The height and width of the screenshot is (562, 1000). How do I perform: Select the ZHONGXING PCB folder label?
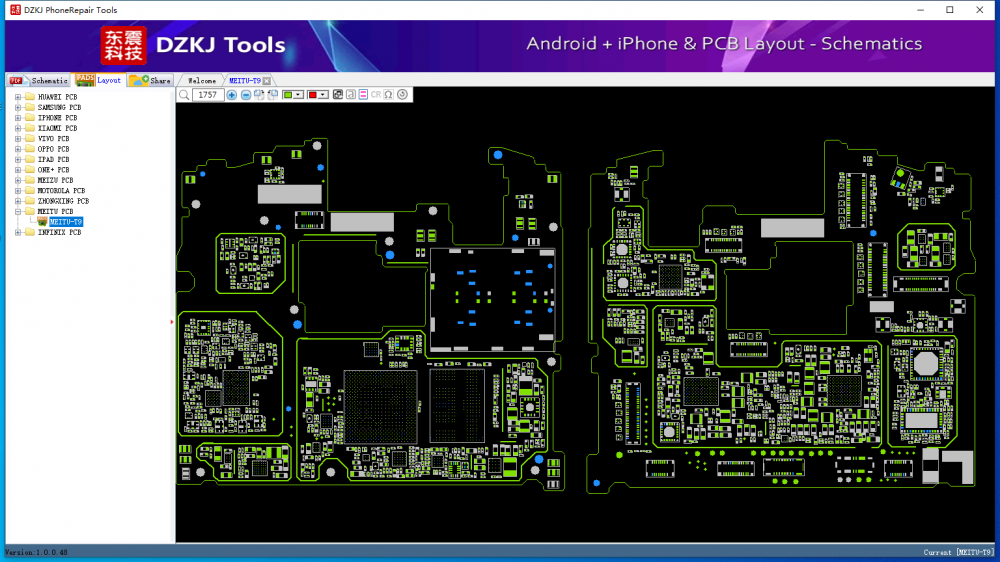click(63, 201)
